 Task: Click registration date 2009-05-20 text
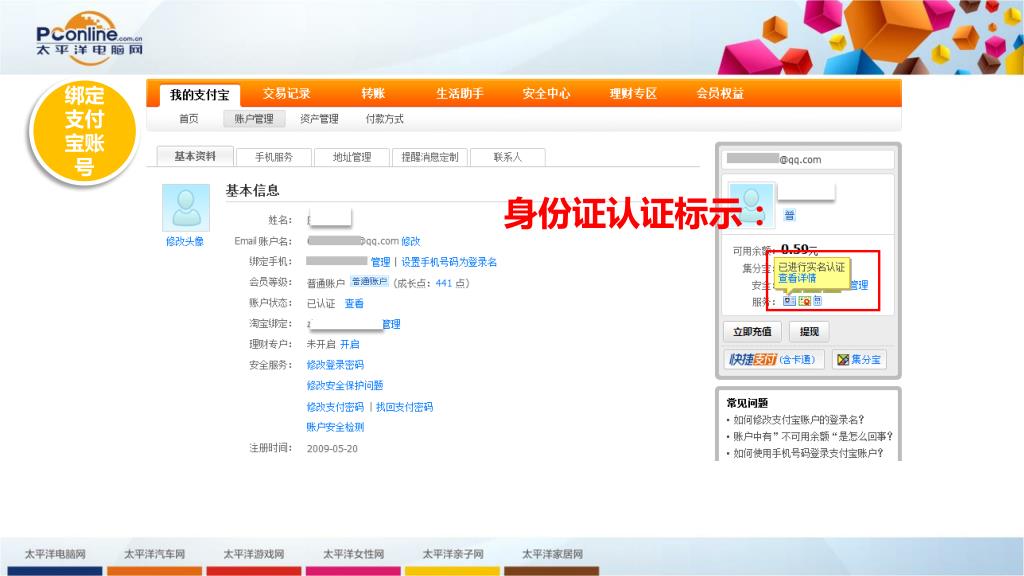pyautogui.click(x=332, y=449)
